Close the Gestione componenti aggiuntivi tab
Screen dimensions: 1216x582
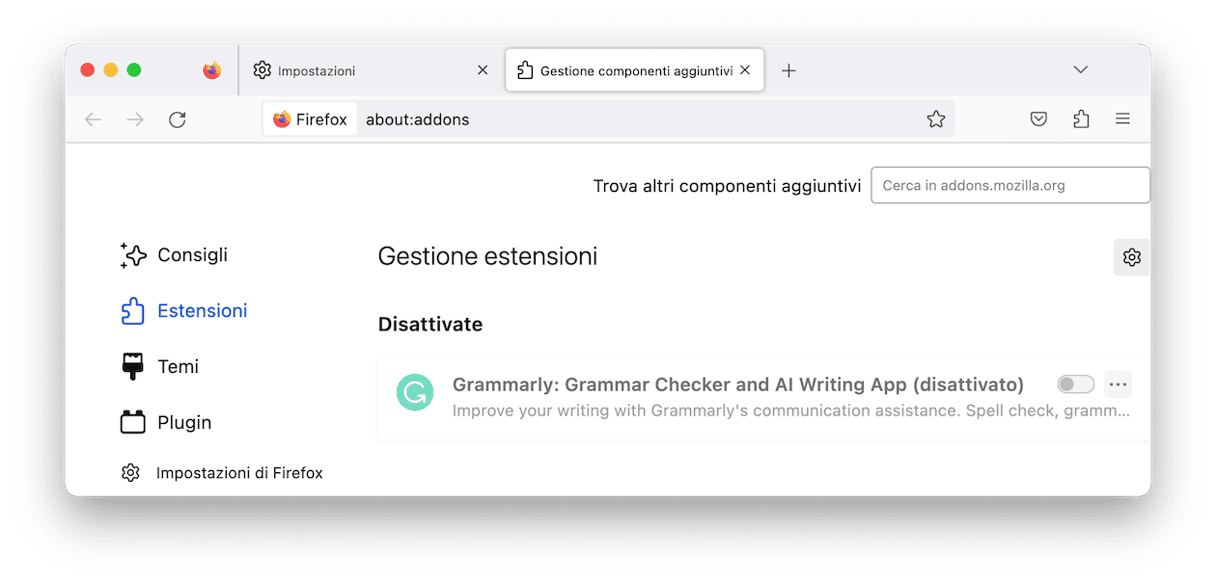pos(745,71)
